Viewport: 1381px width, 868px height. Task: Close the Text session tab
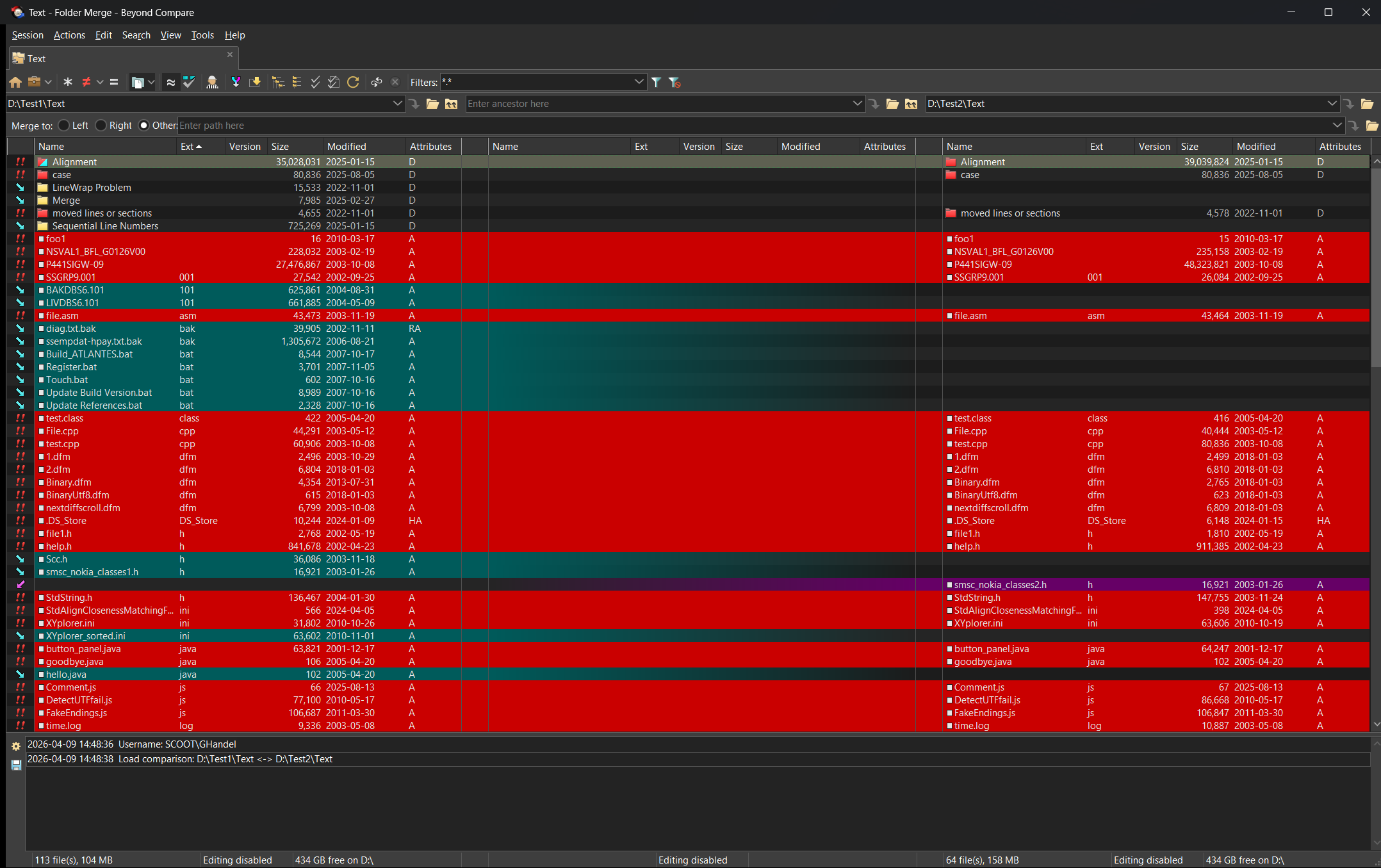230,55
